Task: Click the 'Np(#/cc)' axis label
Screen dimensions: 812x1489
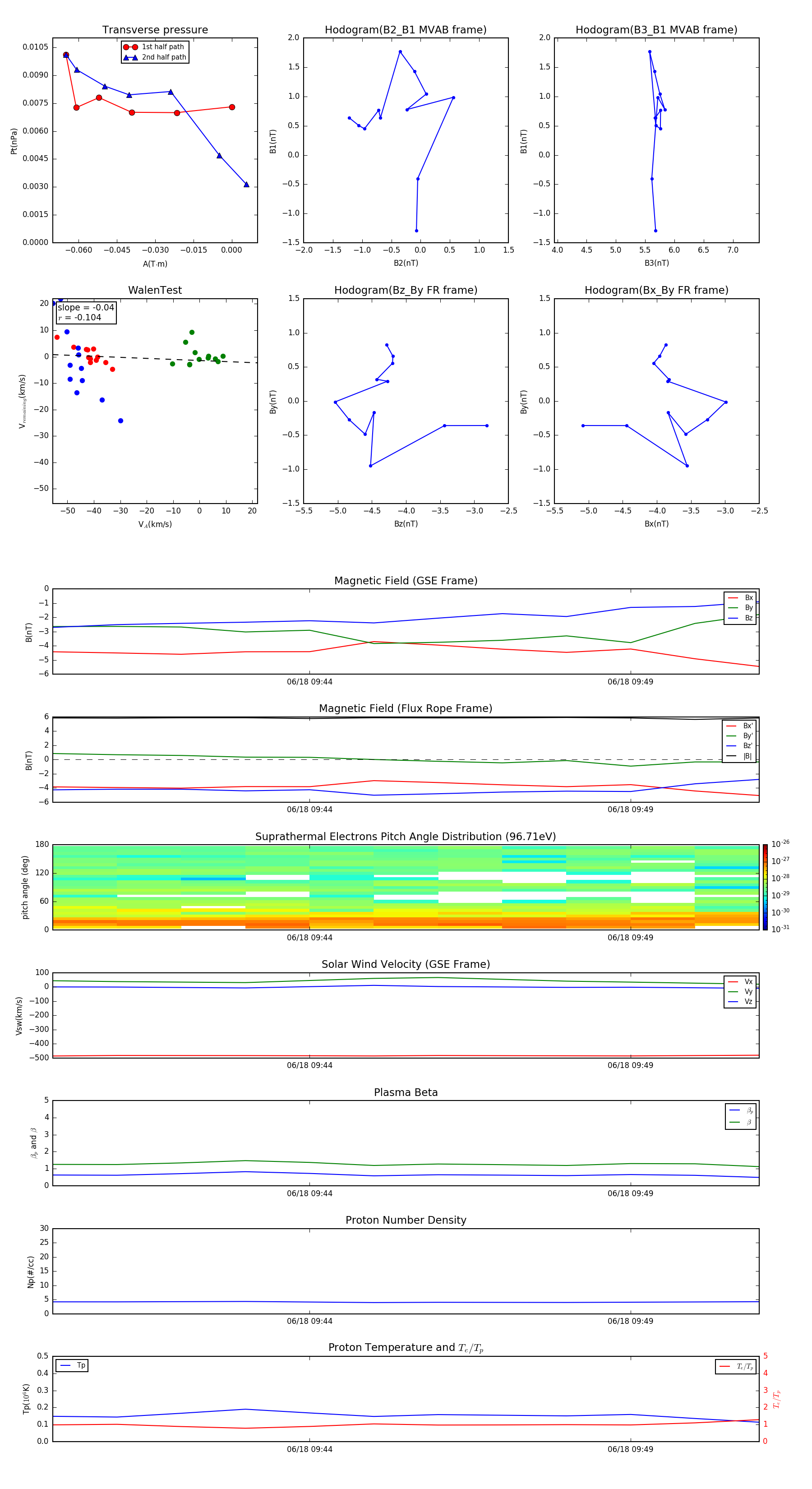Action: pyautogui.click(x=31, y=1272)
